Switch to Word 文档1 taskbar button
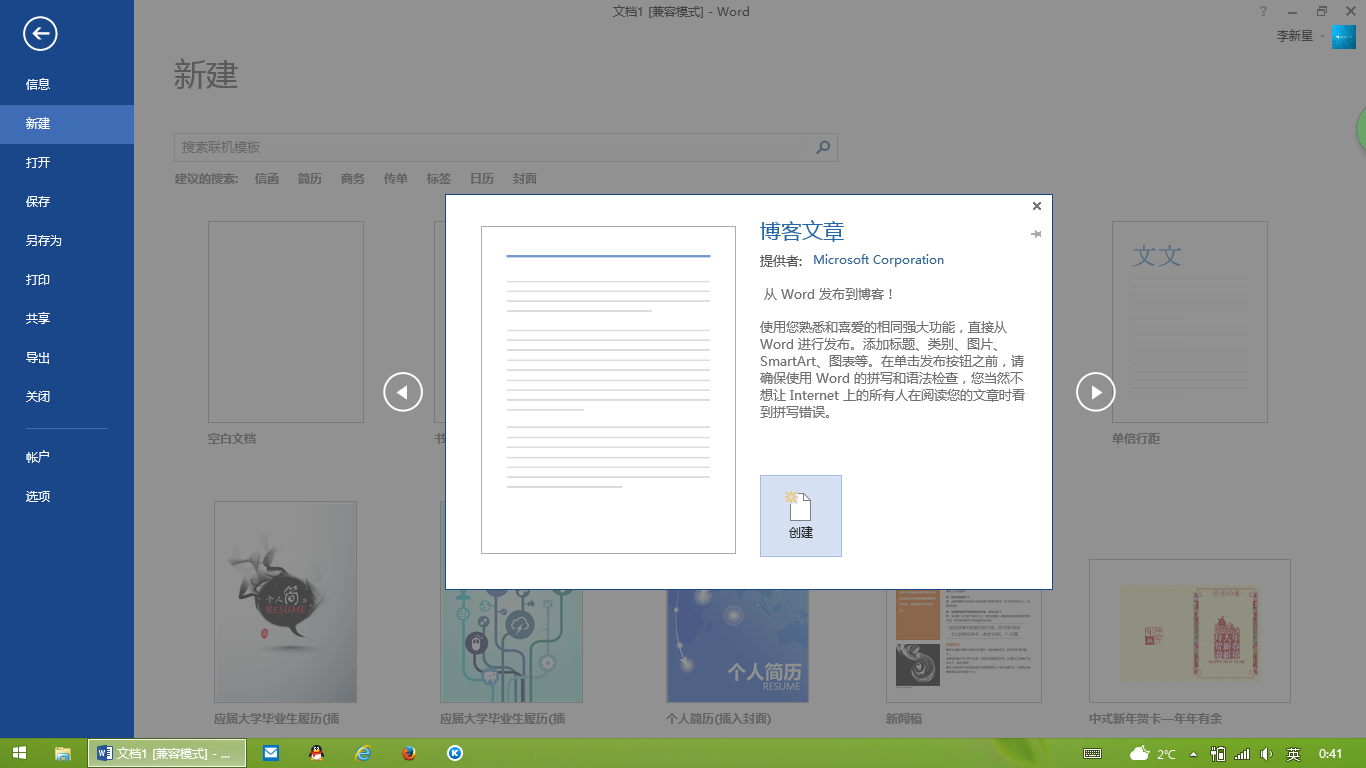This screenshot has height=768, width=1366. [166, 754]
